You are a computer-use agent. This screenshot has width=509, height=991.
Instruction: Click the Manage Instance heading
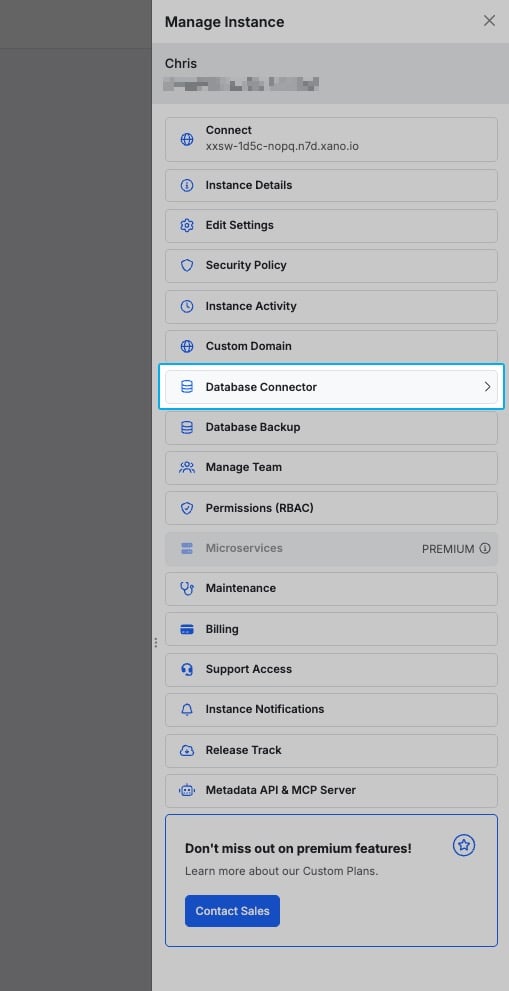[x=224, y=22]
